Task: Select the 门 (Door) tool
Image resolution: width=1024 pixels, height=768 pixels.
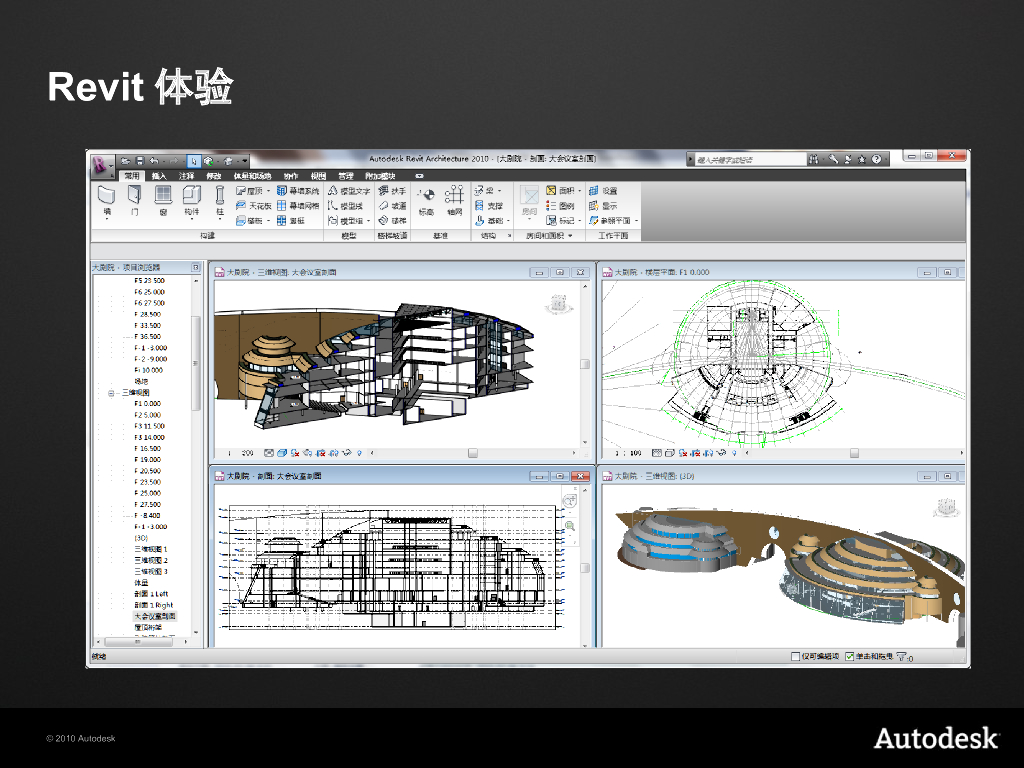Action: click(x=135, y=198)
